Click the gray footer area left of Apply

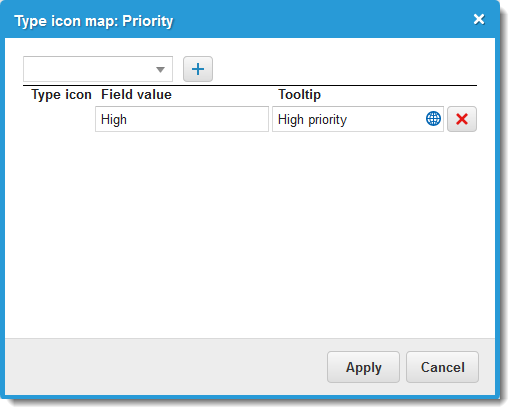[166, 367]
